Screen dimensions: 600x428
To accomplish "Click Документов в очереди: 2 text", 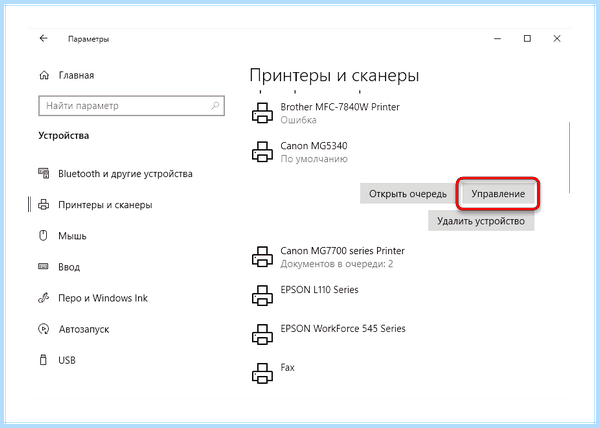I will (337, 264).
